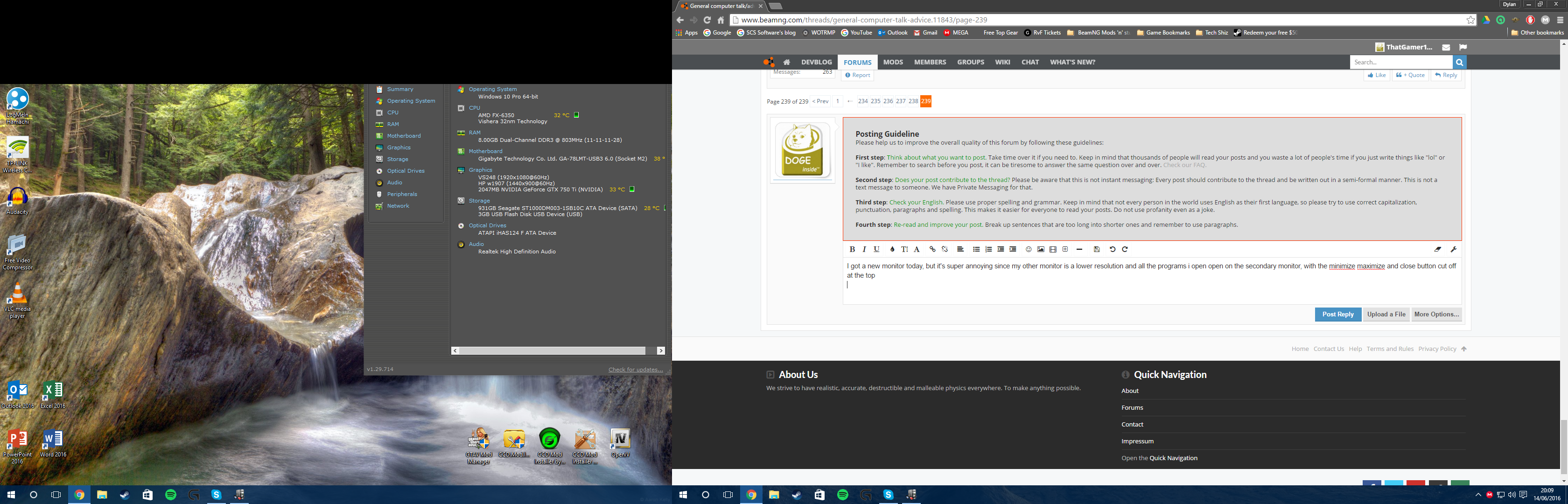Viewport: 1568px width, 504px height.
Task: Insert a smiley from the editor toolbar
Action: (1029, 249)
